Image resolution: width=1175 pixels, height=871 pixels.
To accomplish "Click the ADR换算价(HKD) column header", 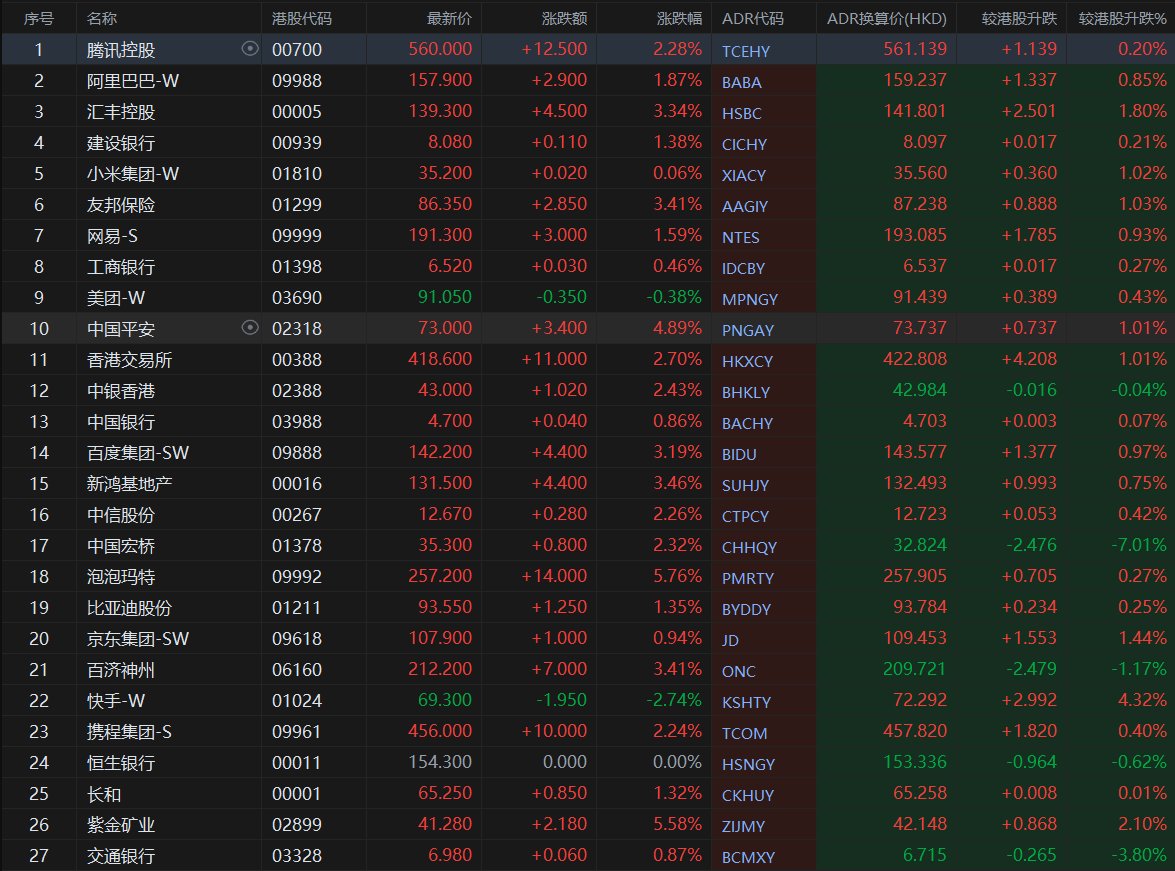I will point(887,18).
